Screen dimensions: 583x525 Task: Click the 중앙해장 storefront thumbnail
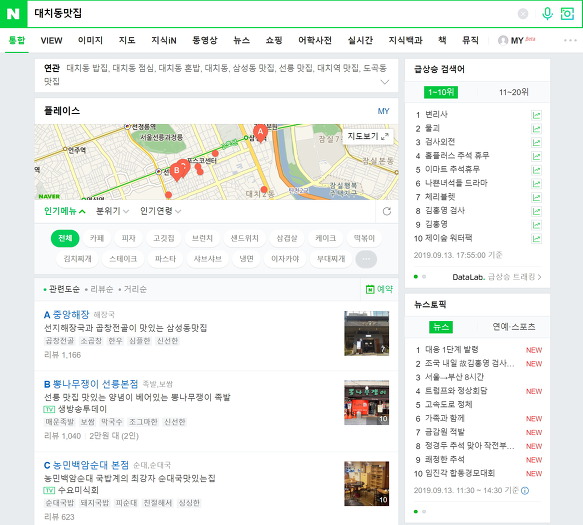click(x=367, y=333)
